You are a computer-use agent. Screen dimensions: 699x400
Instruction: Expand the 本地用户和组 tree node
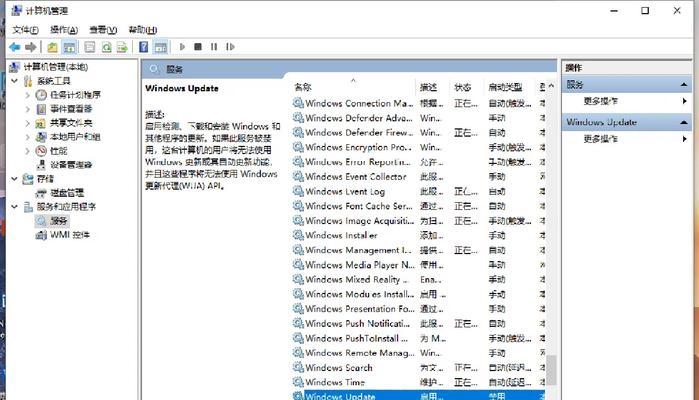click(28, 137)
